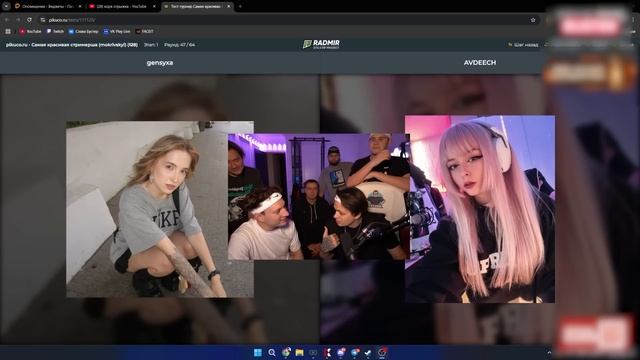Open File Explorer from the taskbar

click(x=299, y=353)
